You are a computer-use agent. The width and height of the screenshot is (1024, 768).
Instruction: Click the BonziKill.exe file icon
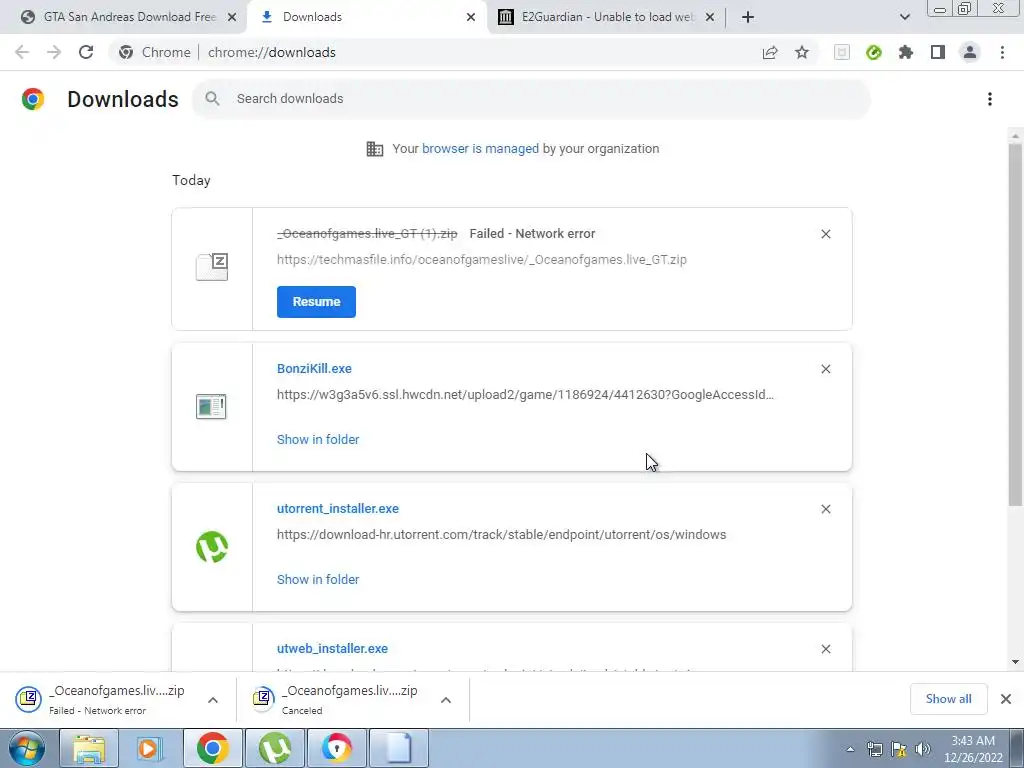point(212,406)
